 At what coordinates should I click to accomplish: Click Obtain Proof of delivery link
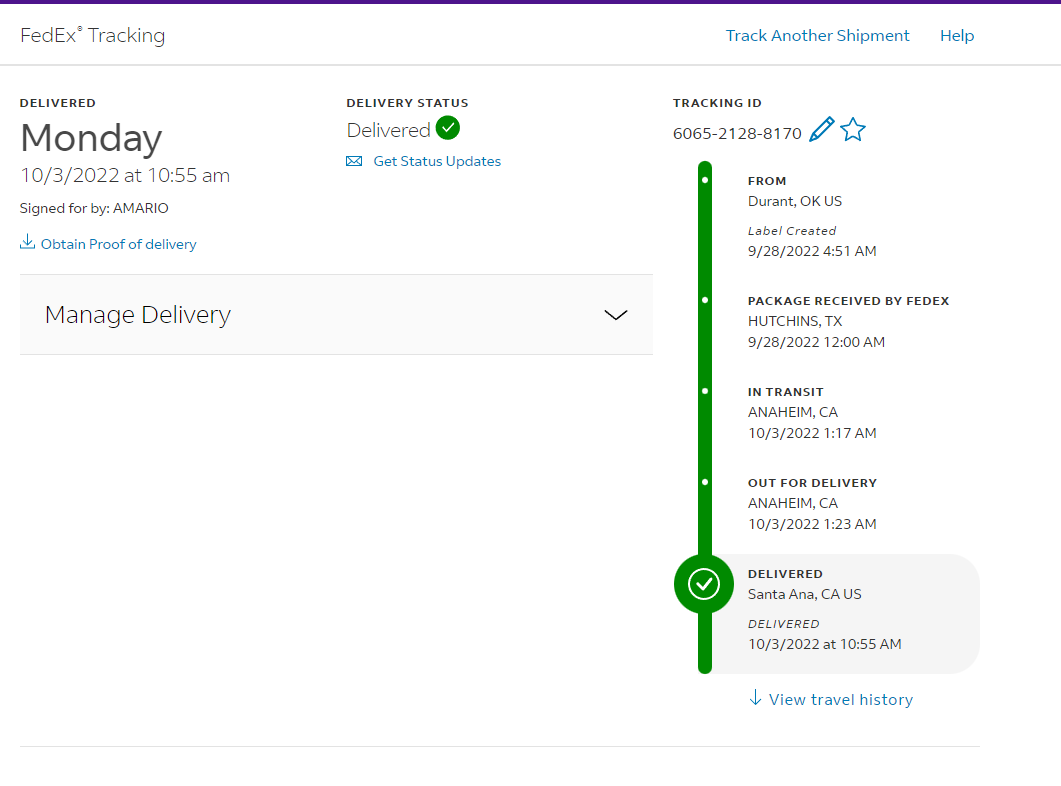[118, 244]
